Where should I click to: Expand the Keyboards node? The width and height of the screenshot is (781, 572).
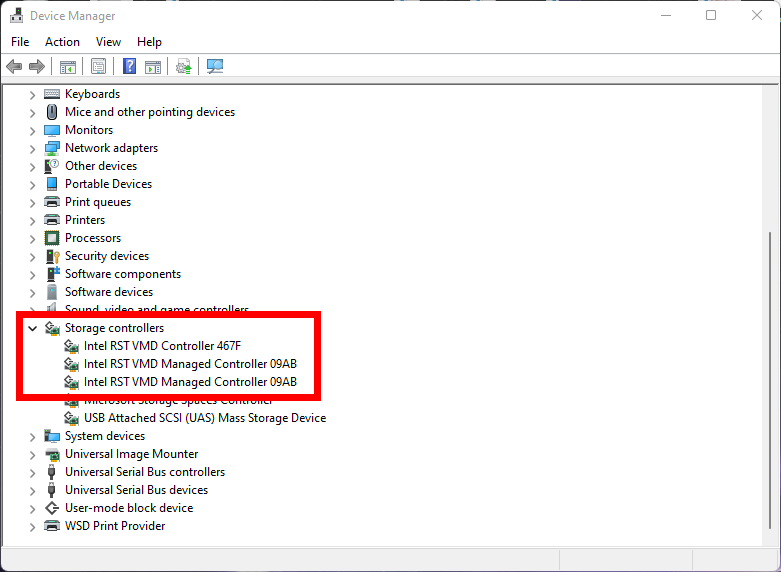point(32,95)
